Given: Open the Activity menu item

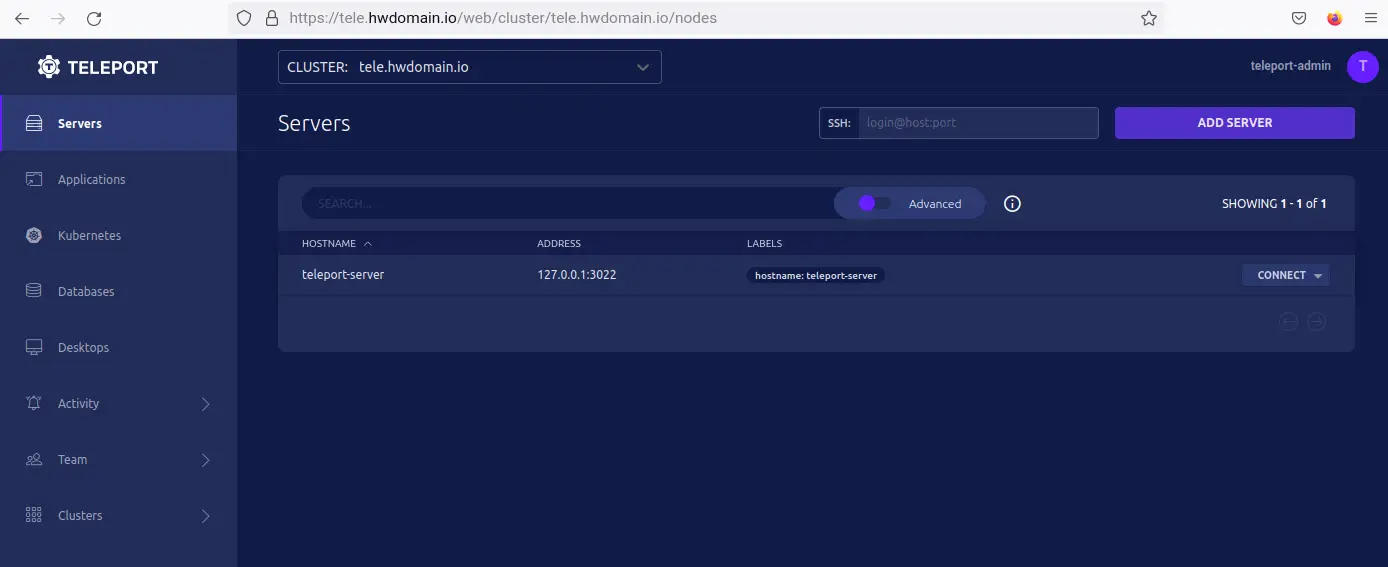Looking at the screenshot, I should [118, 403].
